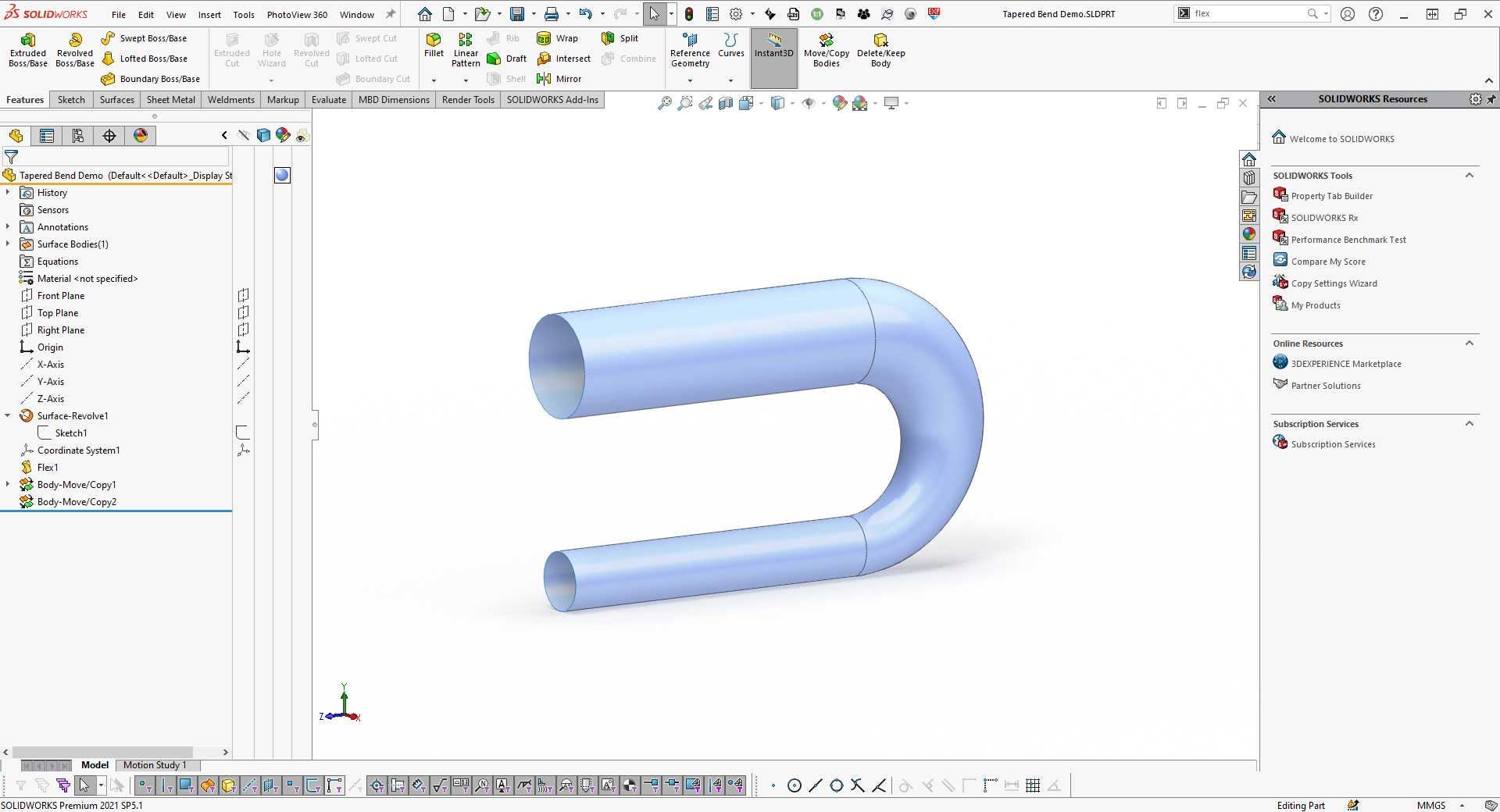The width and height of the screenshot is (1500, 812).
Task: Switch to the Surfaces tab
Action: coord(117,100)
